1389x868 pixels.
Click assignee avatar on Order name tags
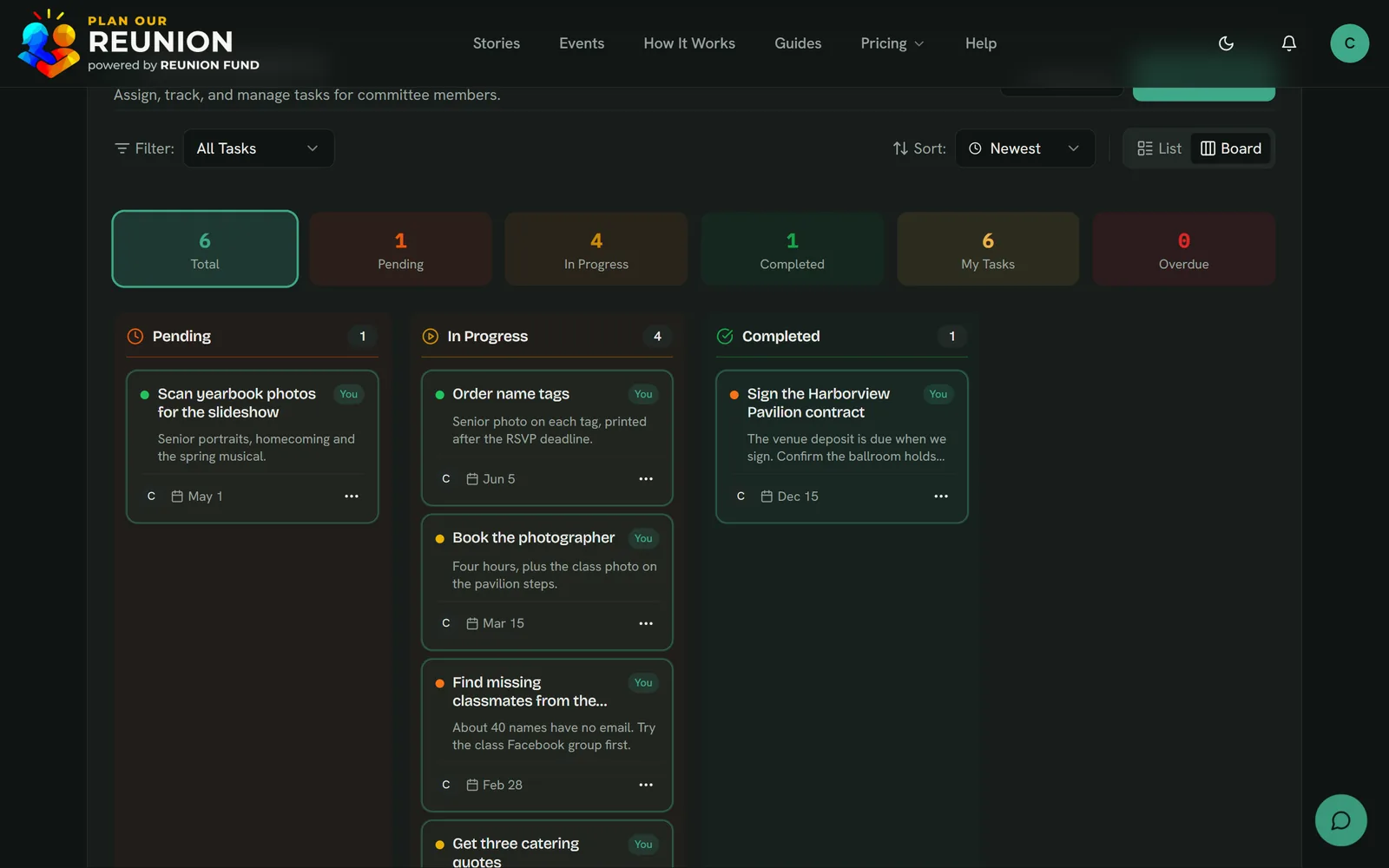point(446,479)
